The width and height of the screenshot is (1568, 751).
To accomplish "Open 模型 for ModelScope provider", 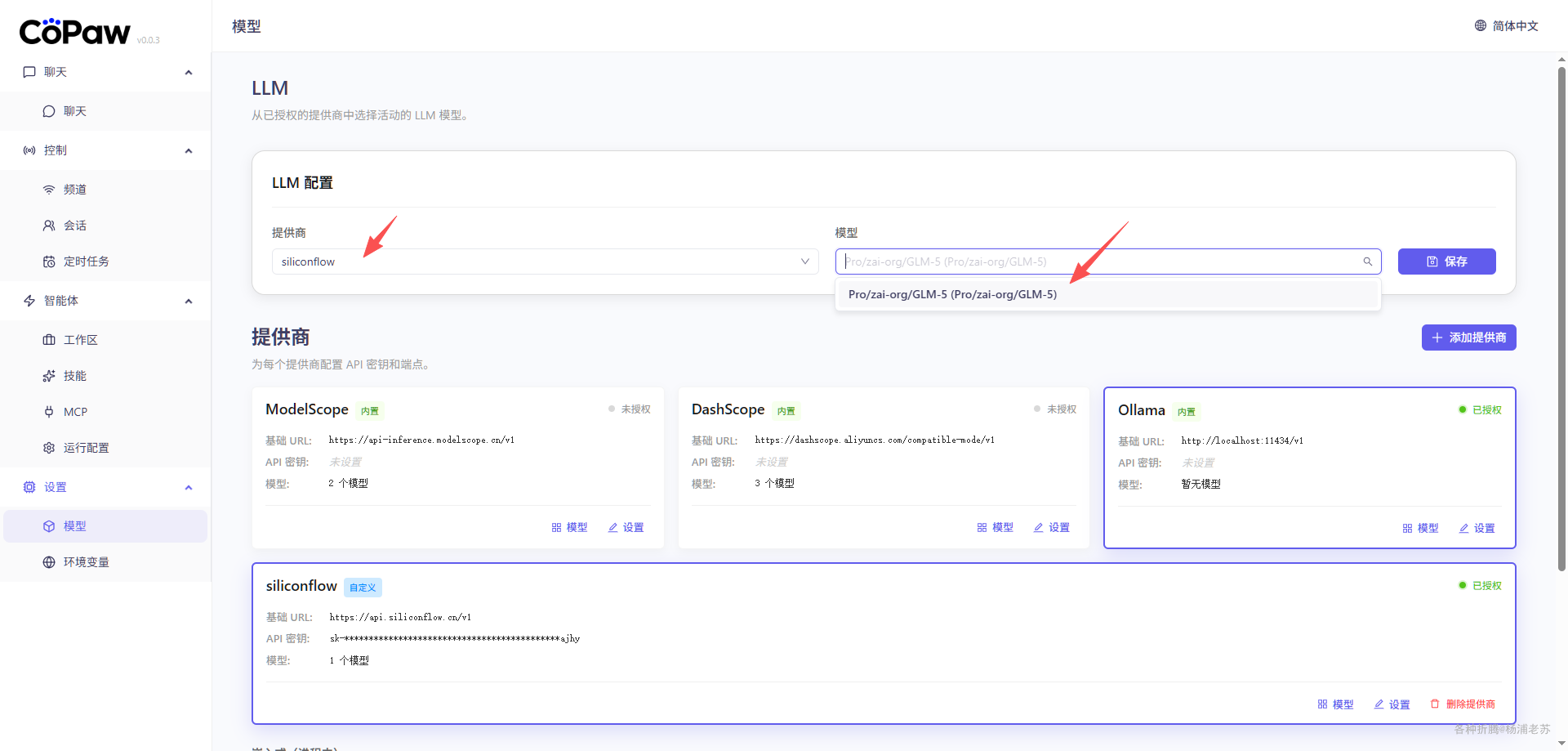I will [569, 527].
